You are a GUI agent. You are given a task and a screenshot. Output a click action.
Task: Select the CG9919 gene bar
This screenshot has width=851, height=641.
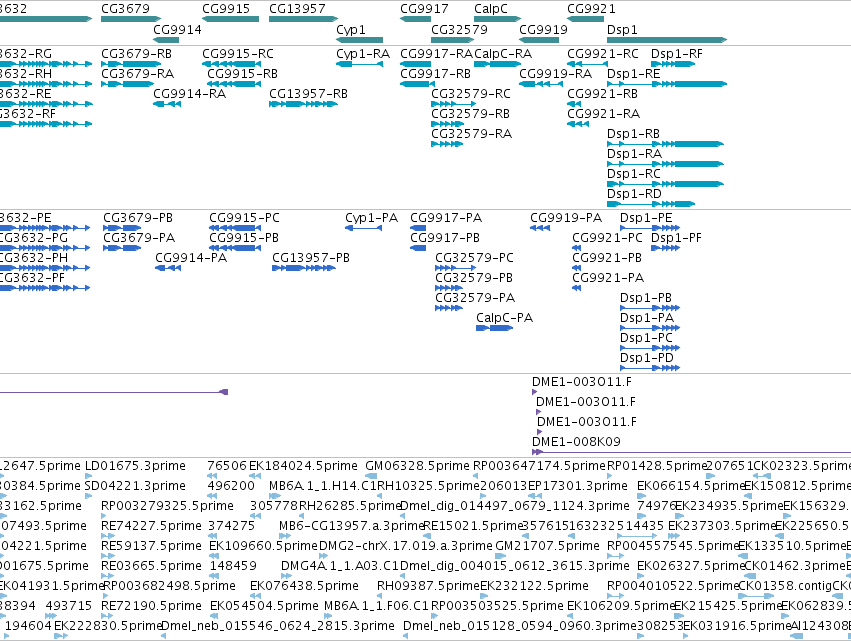click(538, 40)
